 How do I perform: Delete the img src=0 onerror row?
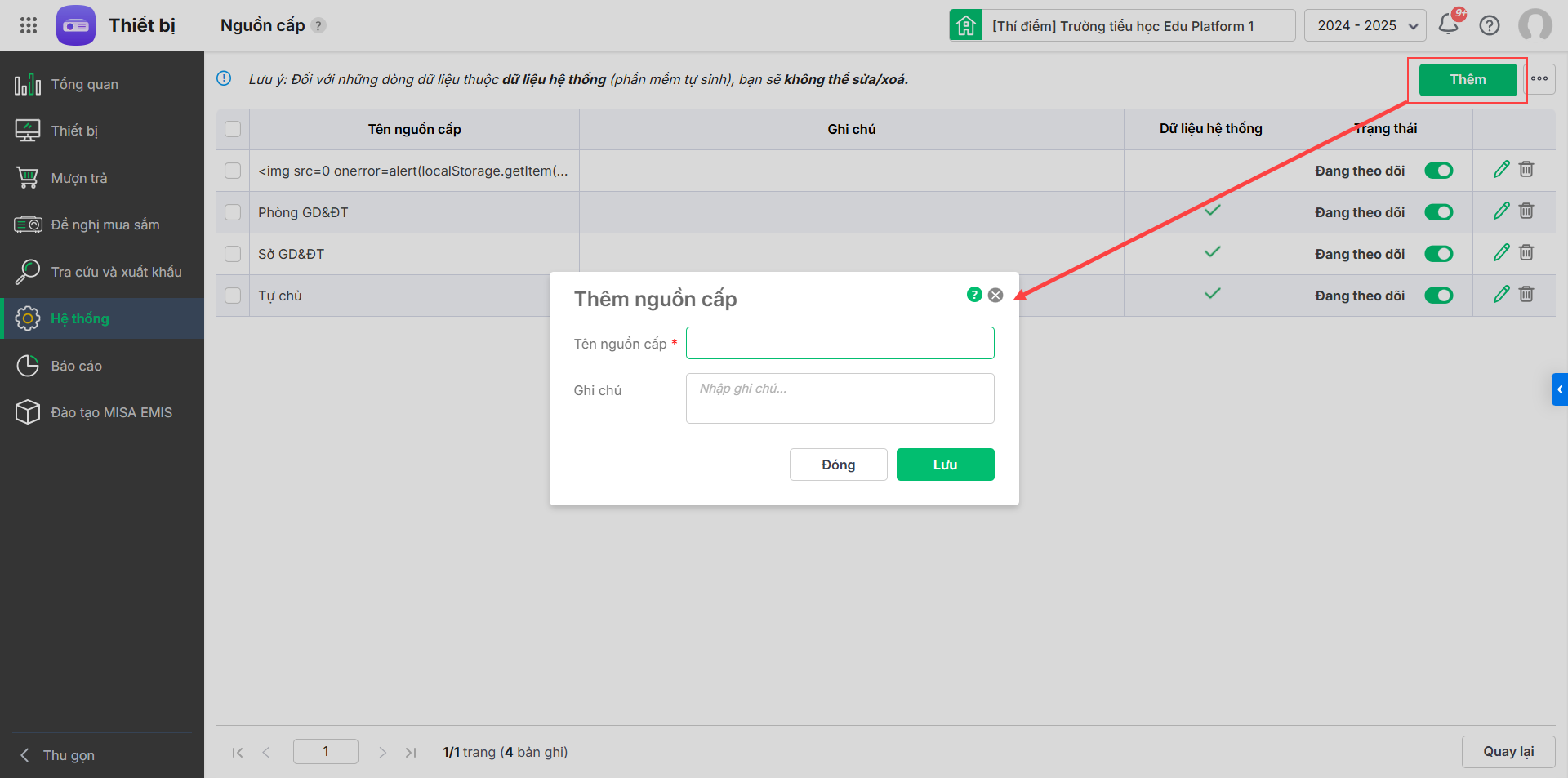point(1526,170)
